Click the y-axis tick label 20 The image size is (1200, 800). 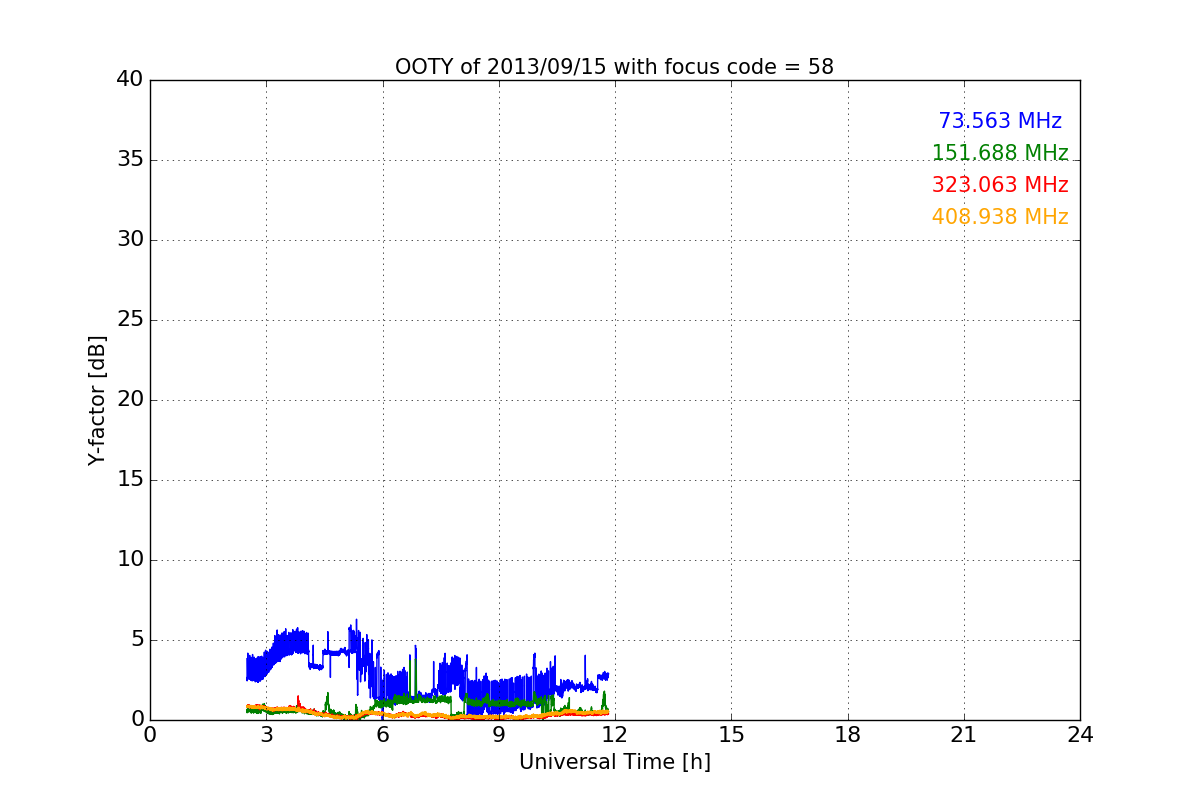(x=130, y=400)
